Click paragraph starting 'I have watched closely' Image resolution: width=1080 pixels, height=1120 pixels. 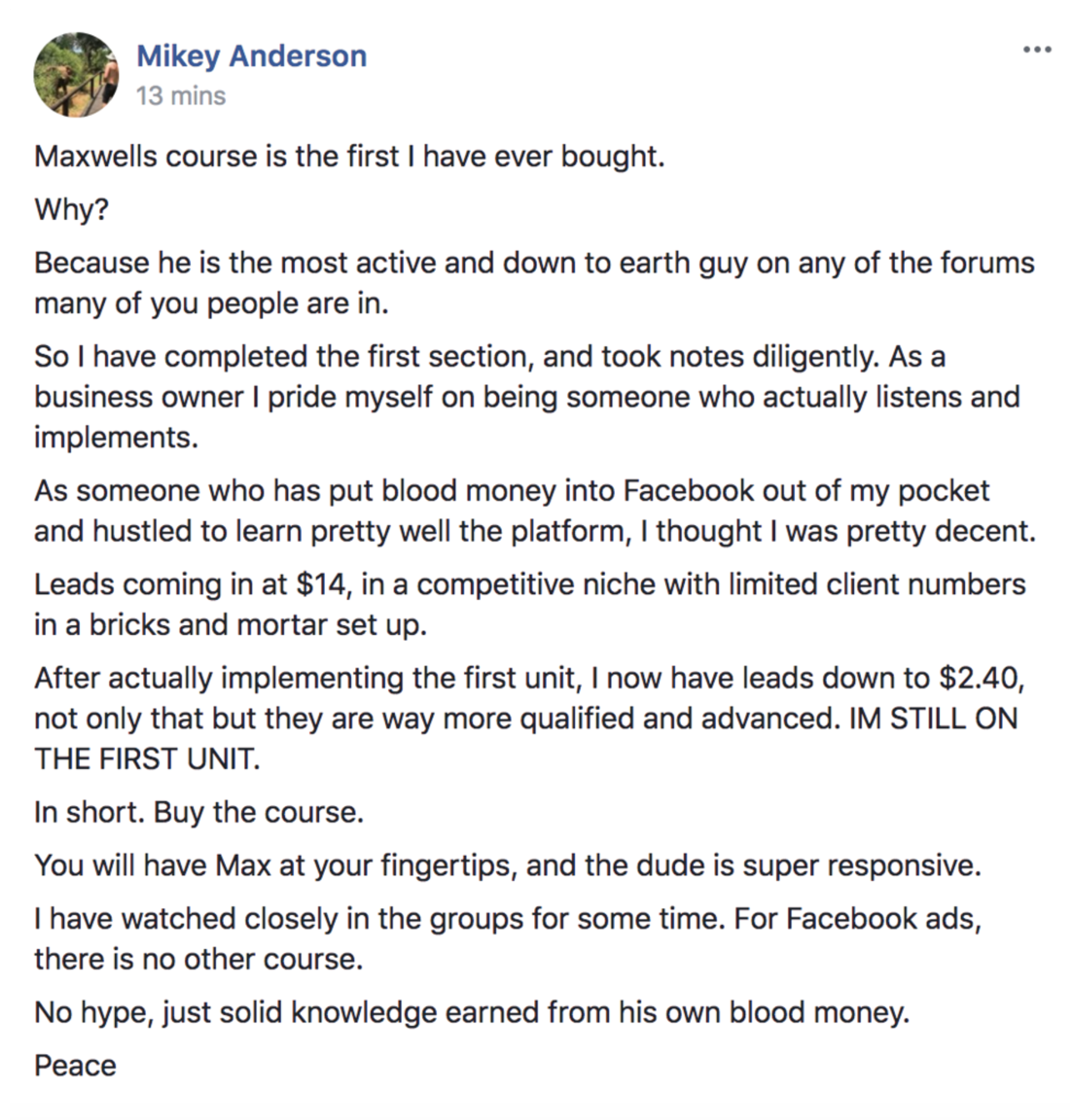tap(507, 939)
